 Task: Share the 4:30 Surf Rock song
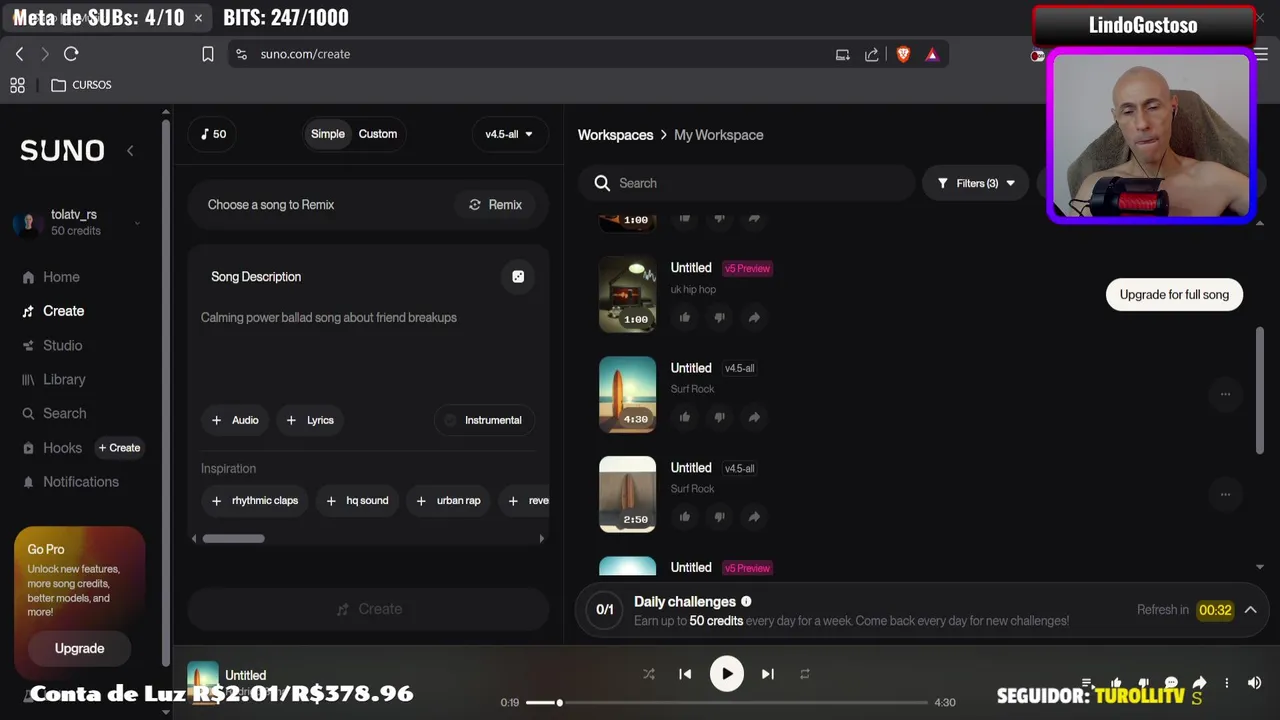point(754,417)
